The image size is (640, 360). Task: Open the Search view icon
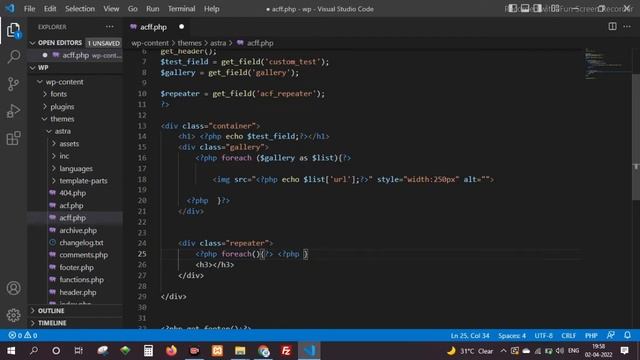click(13, 56)
